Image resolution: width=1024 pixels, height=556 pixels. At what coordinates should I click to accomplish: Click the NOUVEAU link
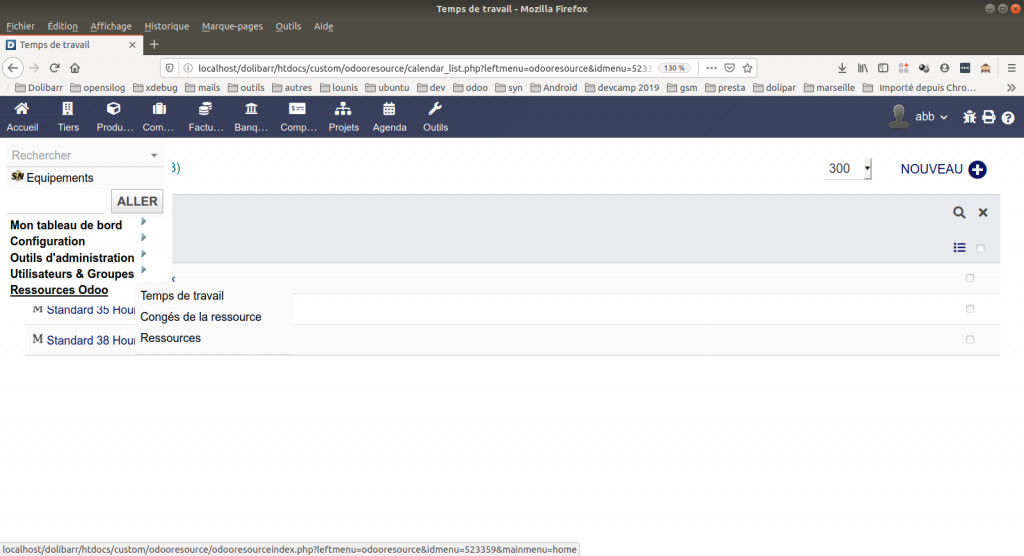click(x=931, y=169)
